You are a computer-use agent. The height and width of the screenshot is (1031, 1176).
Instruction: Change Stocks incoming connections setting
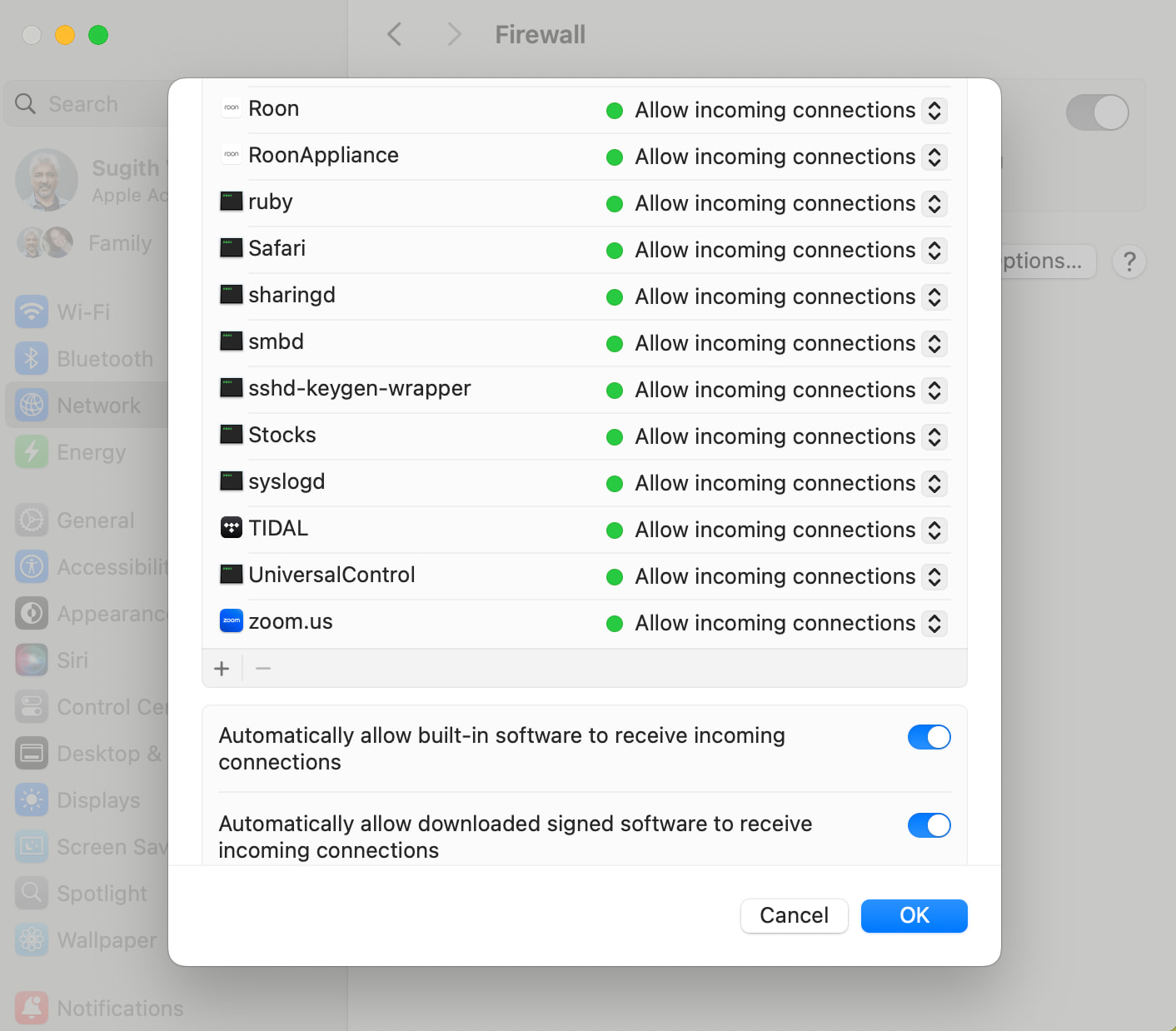[x=934, y=437]
